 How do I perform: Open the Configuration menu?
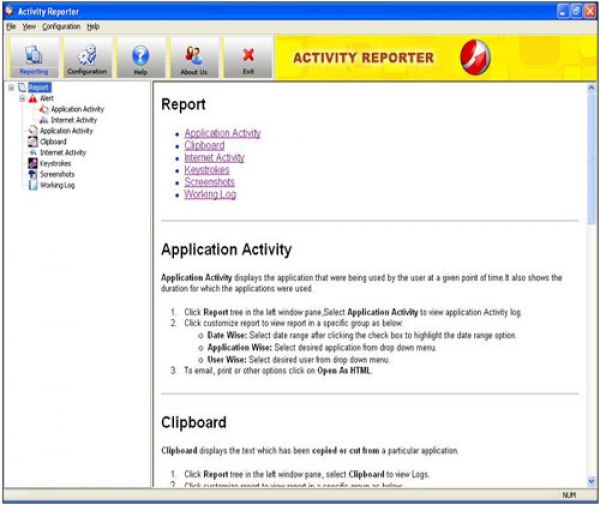61,26
